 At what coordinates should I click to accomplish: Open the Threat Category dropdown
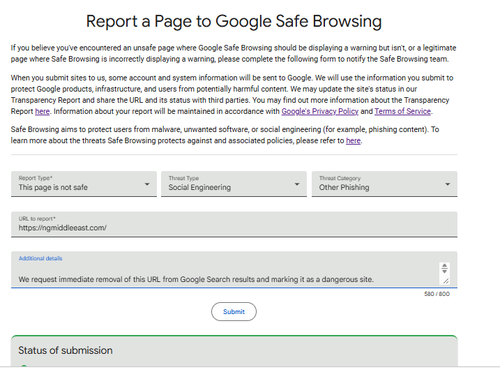(384, 184)
